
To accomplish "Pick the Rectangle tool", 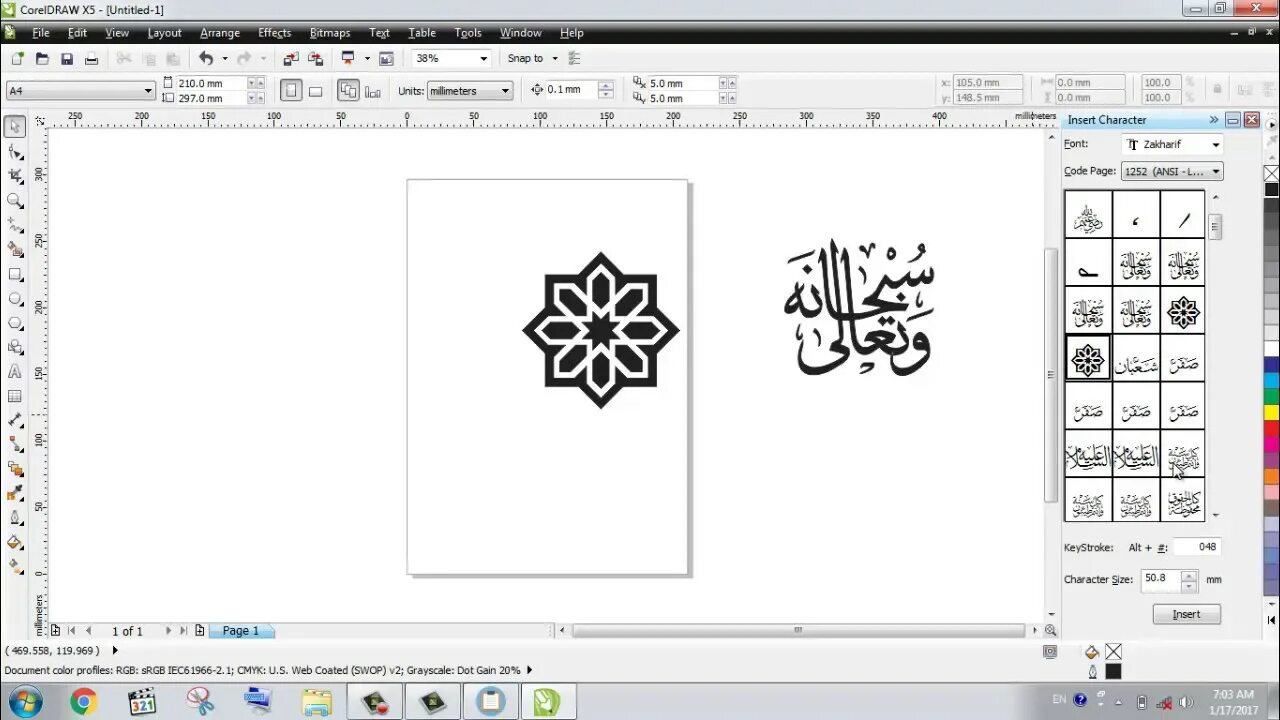I will [15, 274].
